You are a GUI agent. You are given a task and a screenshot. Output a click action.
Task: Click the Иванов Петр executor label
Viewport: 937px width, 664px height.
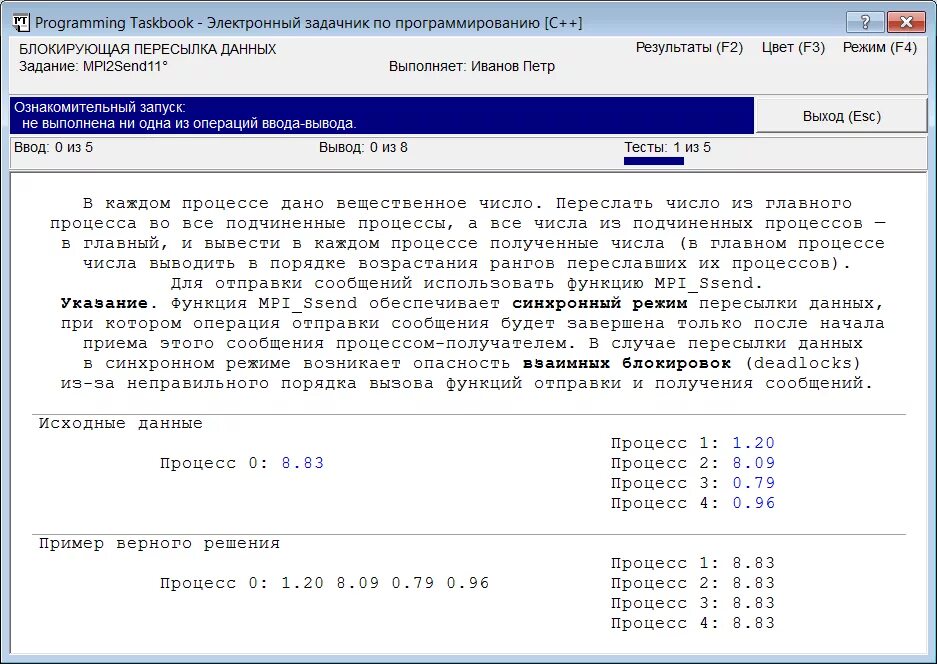pyautogui.click(x=510, y=64)
